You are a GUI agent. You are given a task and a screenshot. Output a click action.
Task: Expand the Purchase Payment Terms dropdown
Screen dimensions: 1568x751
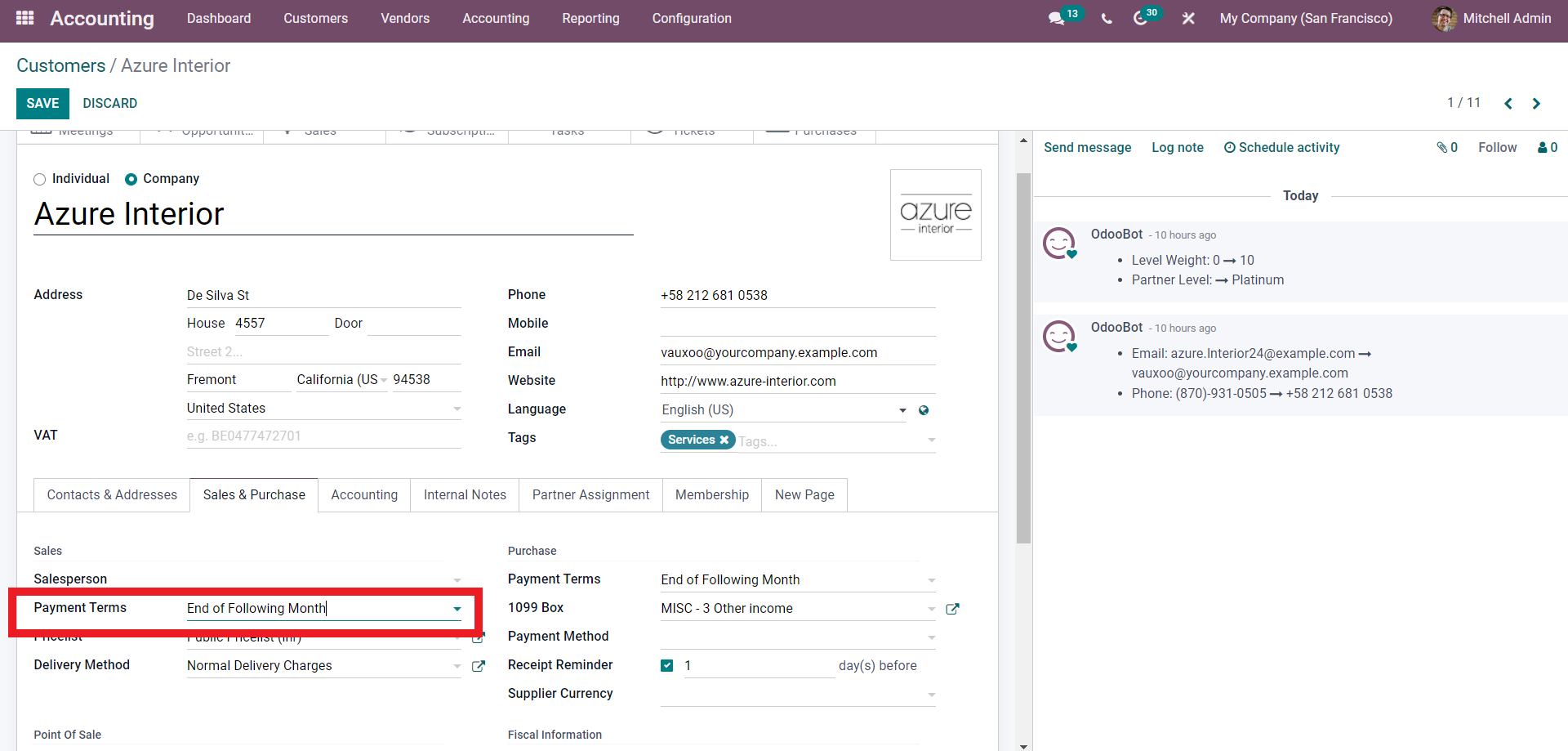click(x=931, y=580)
